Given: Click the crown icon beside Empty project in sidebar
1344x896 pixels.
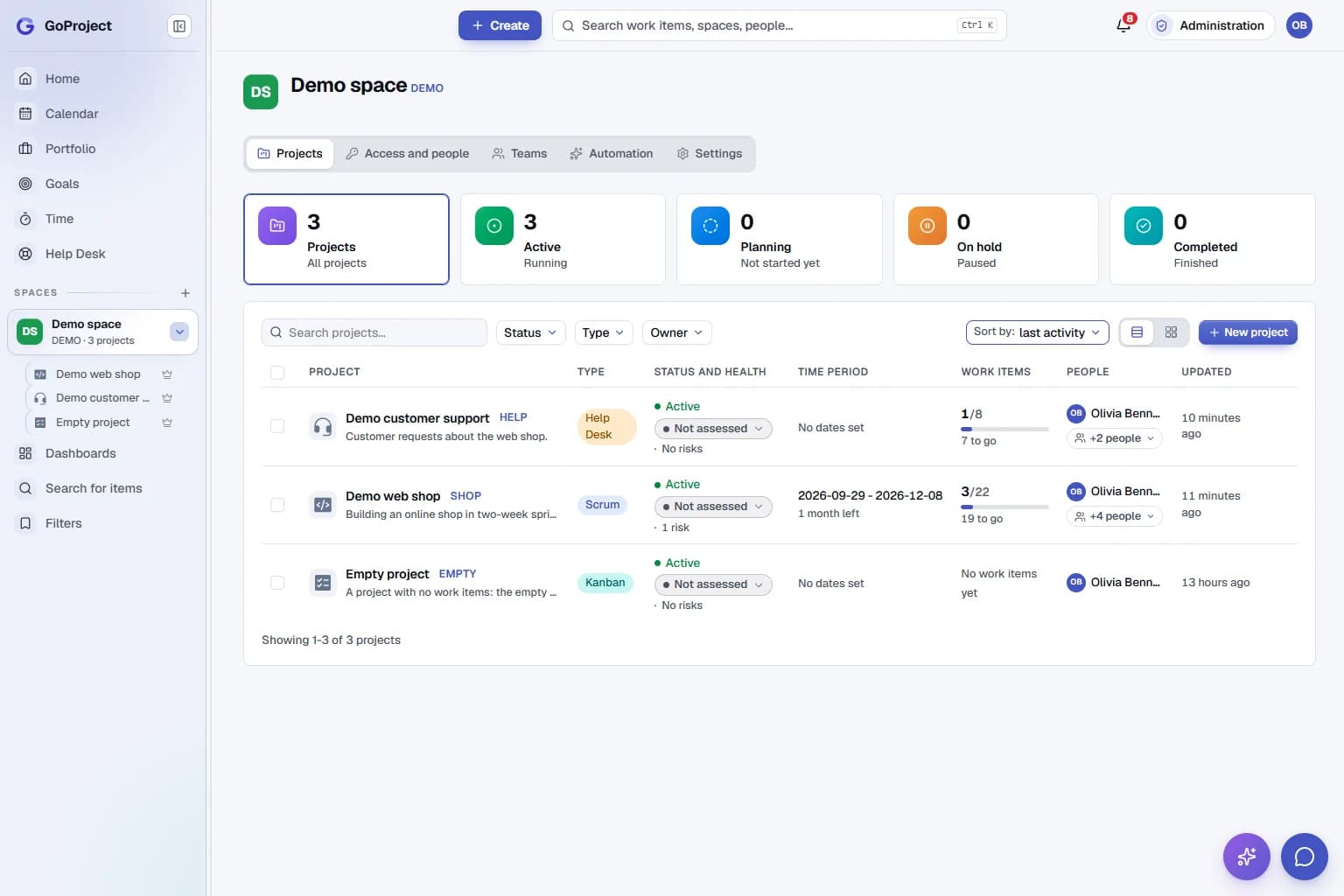Looking at the screenshot, I should coord(167,423).
